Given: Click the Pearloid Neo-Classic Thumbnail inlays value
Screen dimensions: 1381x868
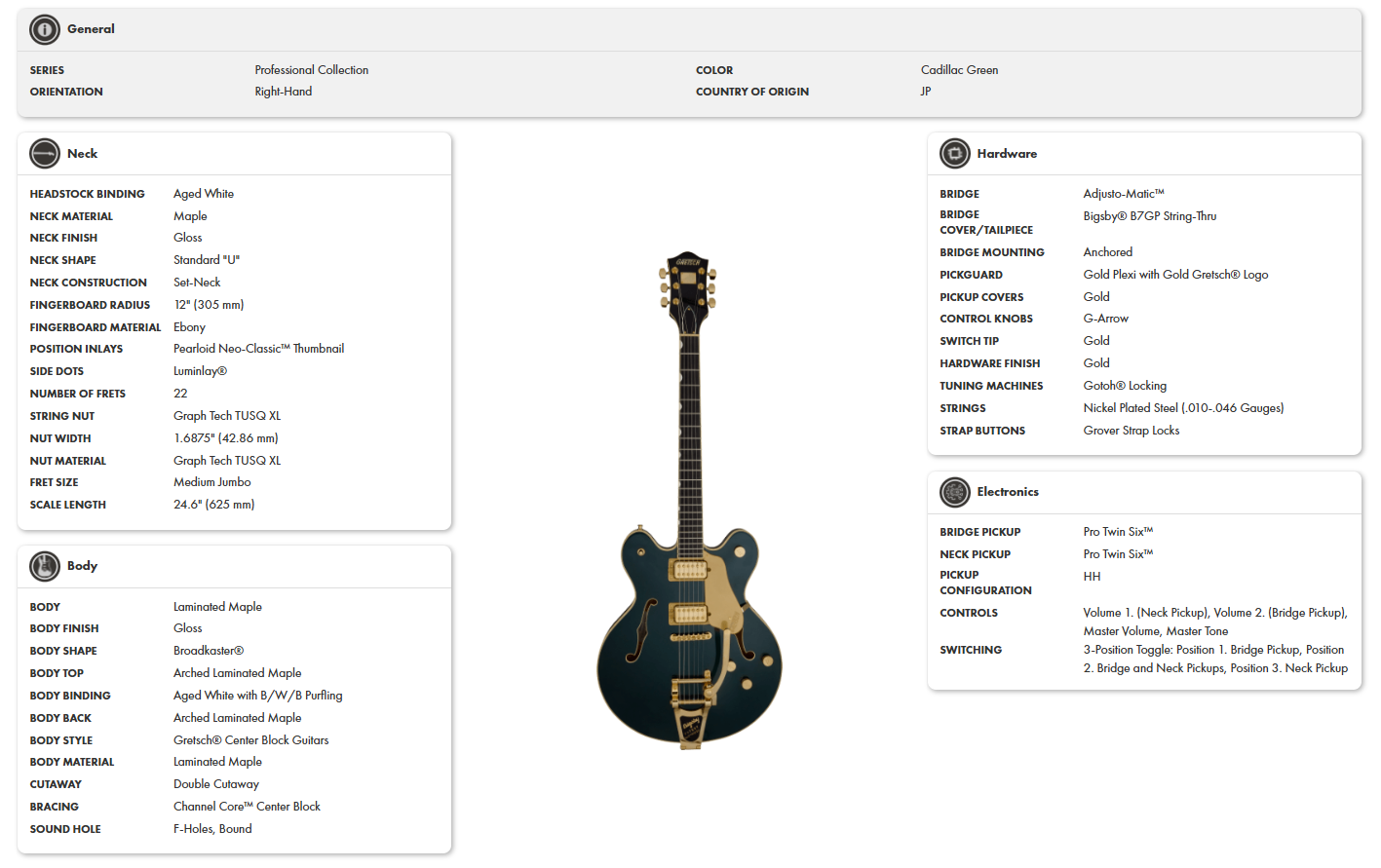Looking at the screenshot, I should click(258, 349).
